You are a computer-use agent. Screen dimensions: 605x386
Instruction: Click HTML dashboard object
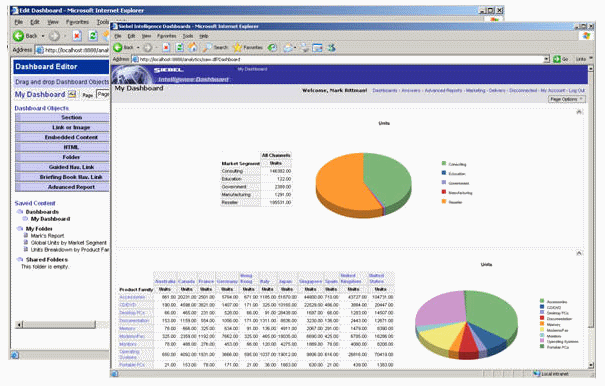click(62, 147)
